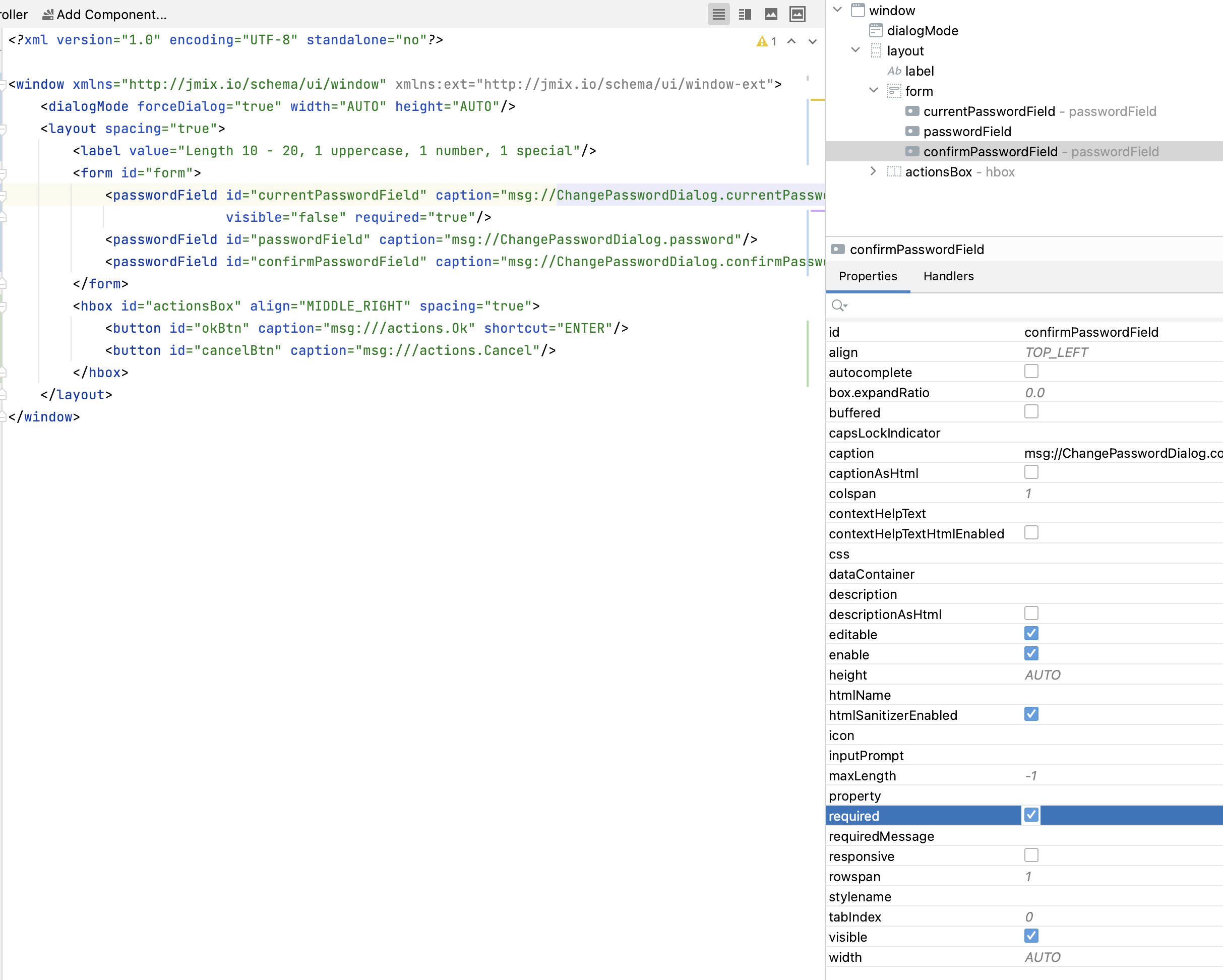This screenshot has height=980, width=1223.
Task: Click the tabIndex value 0
Action: coord(1029,917)
